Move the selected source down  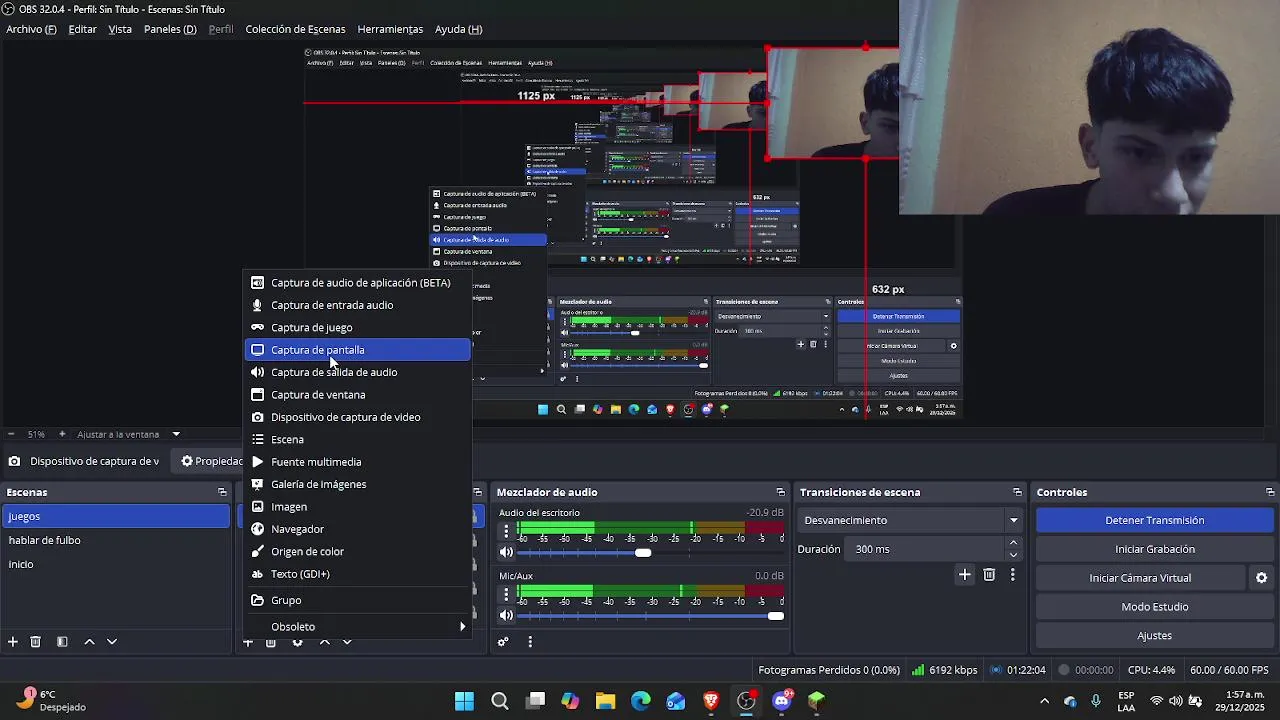click(x=347, y=642)
